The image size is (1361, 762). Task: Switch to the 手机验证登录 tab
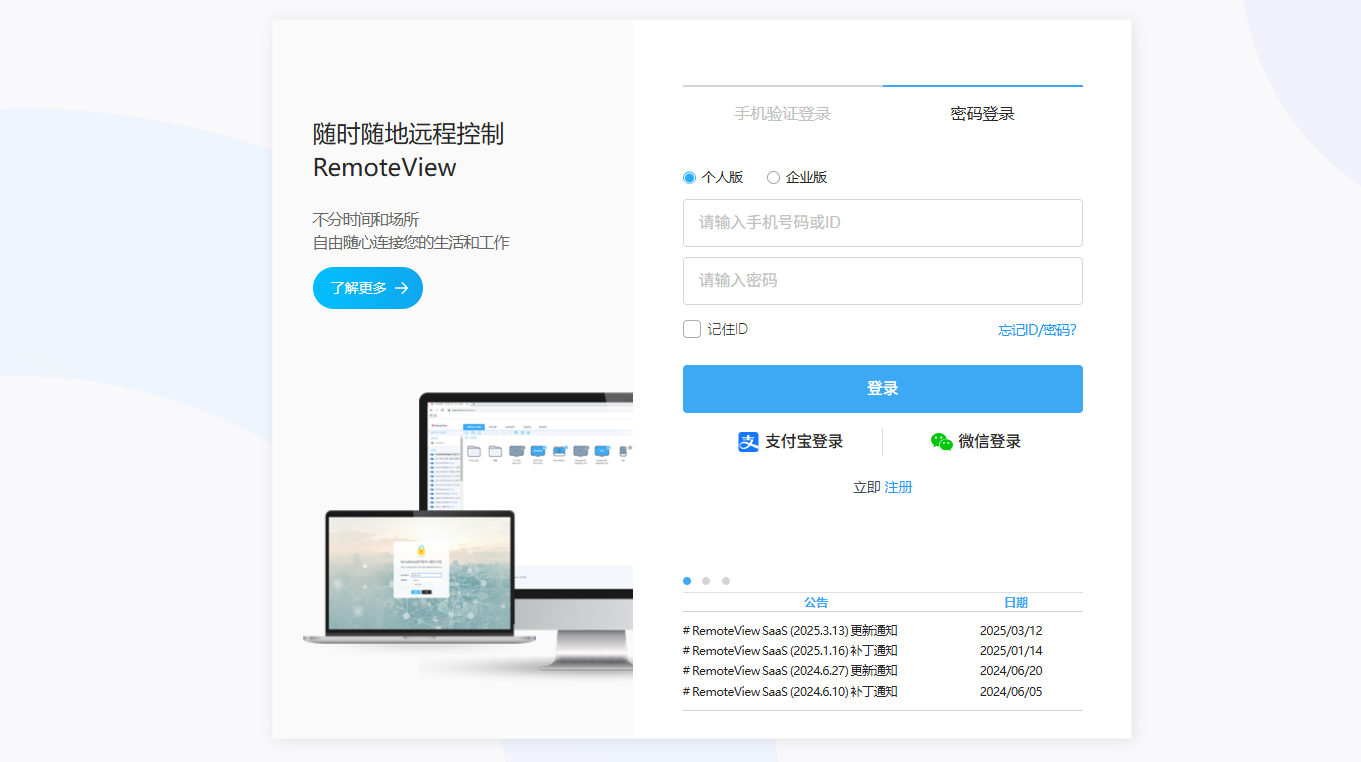pyautogui.click(x=783, y=114)
